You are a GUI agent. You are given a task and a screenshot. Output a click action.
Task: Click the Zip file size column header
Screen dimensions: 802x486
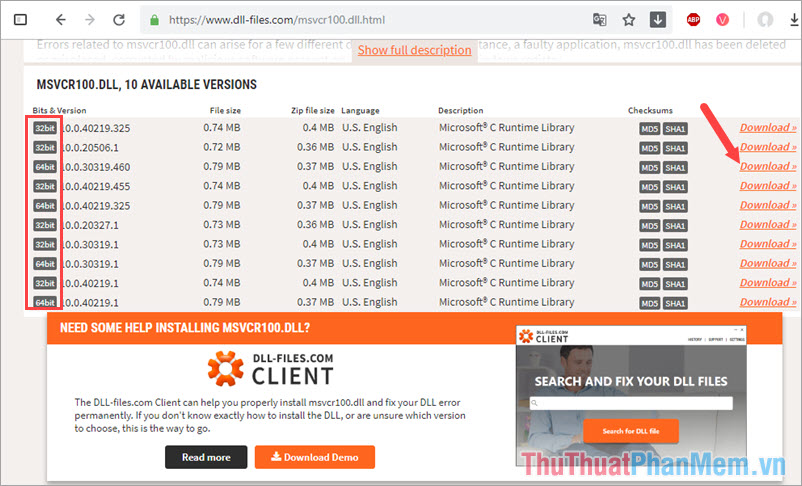pyautogui.click(x=313, y=111)
